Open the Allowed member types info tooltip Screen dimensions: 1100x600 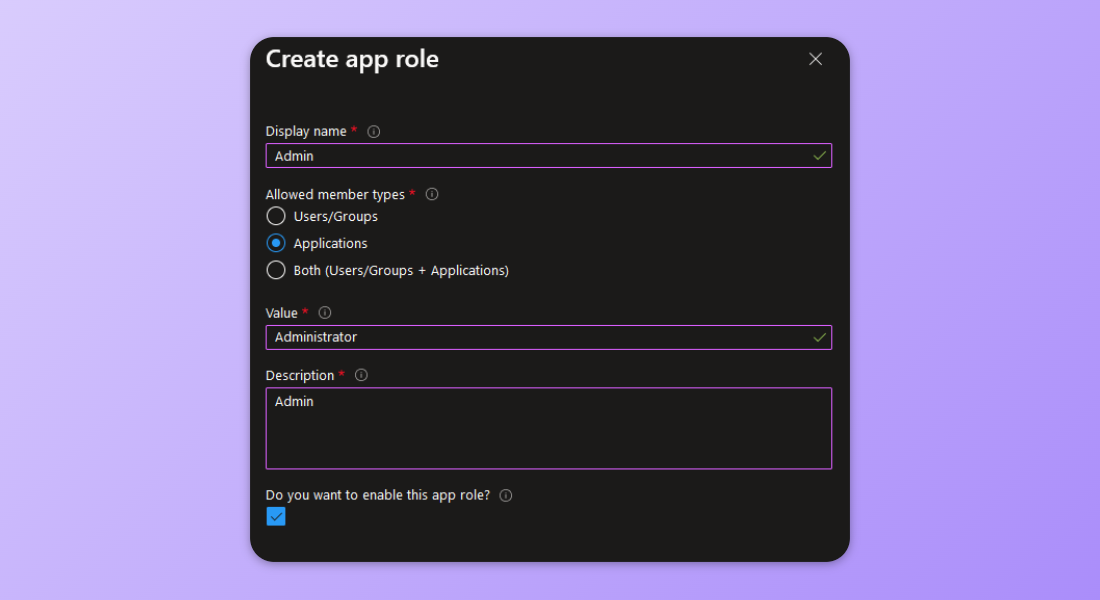click(431, 194)
